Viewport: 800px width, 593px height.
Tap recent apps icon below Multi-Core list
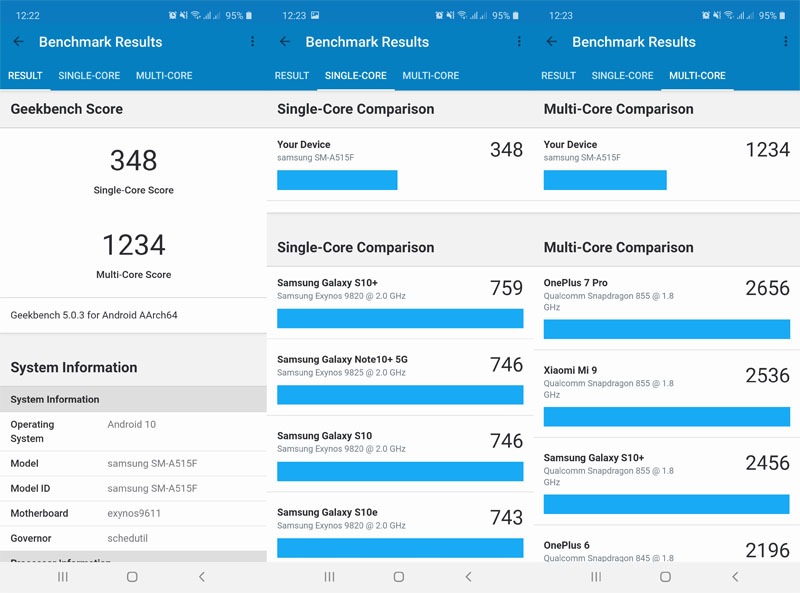pyautogui.click(x=596, y=577)
